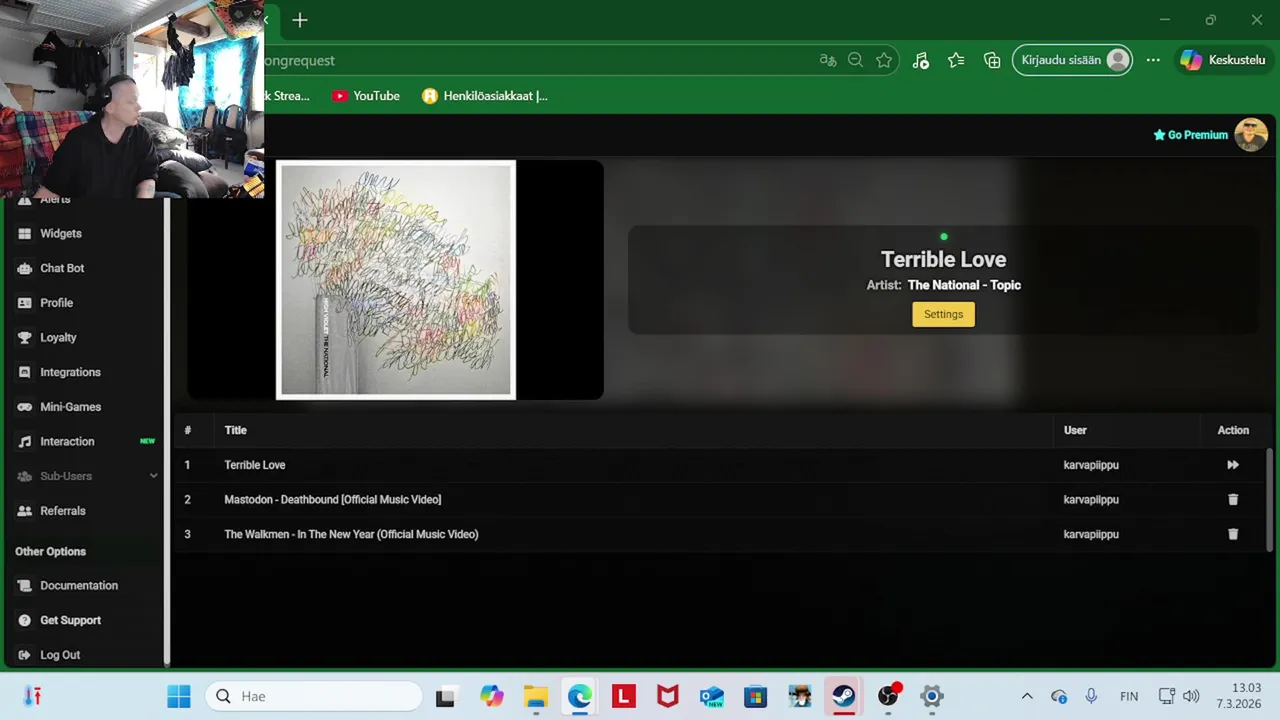
Task: Open the Windows Start menu
Action: point(179,696)
